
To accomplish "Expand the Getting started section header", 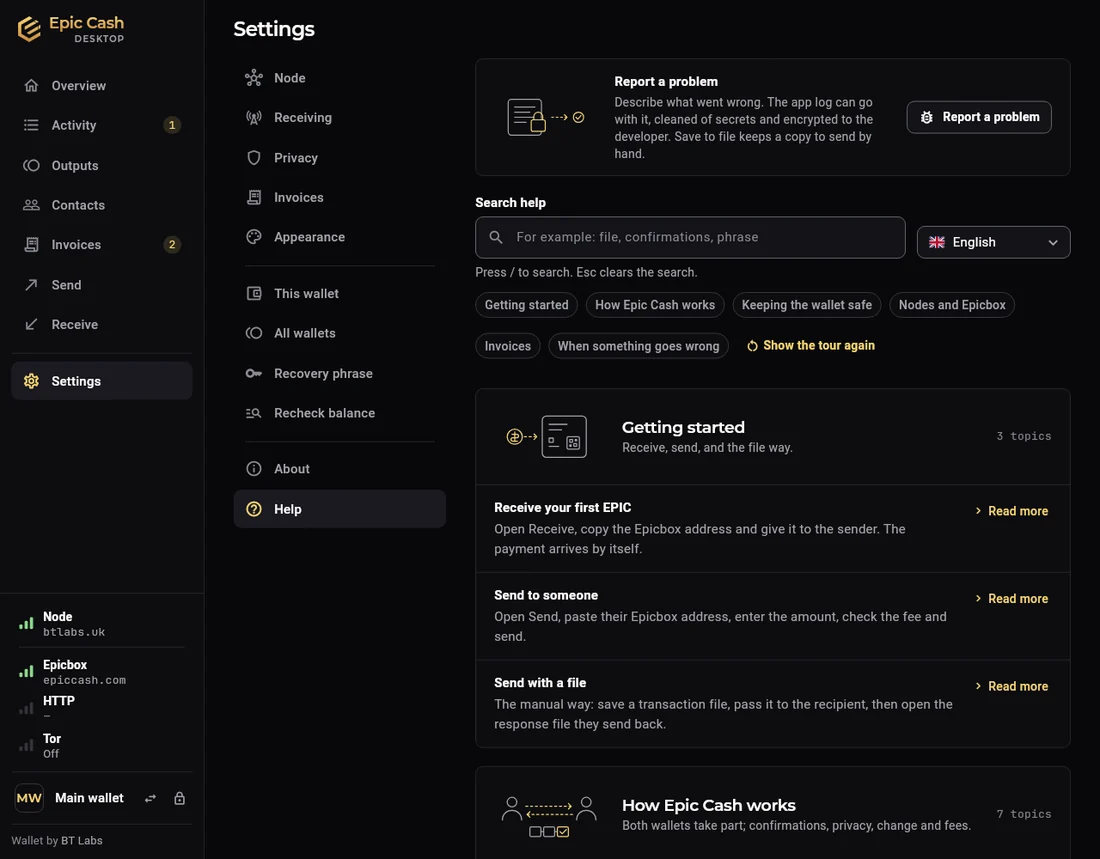I will coord(773,437).
